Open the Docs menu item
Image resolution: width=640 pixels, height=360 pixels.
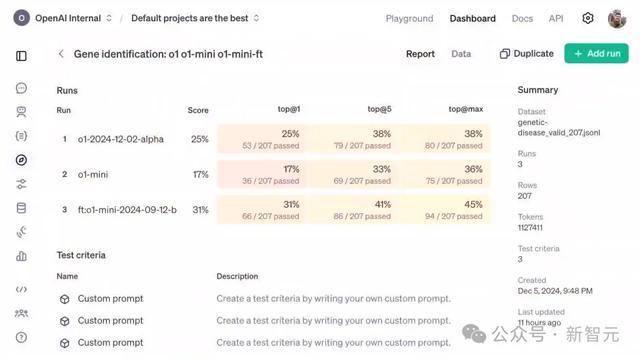[522, 18]
